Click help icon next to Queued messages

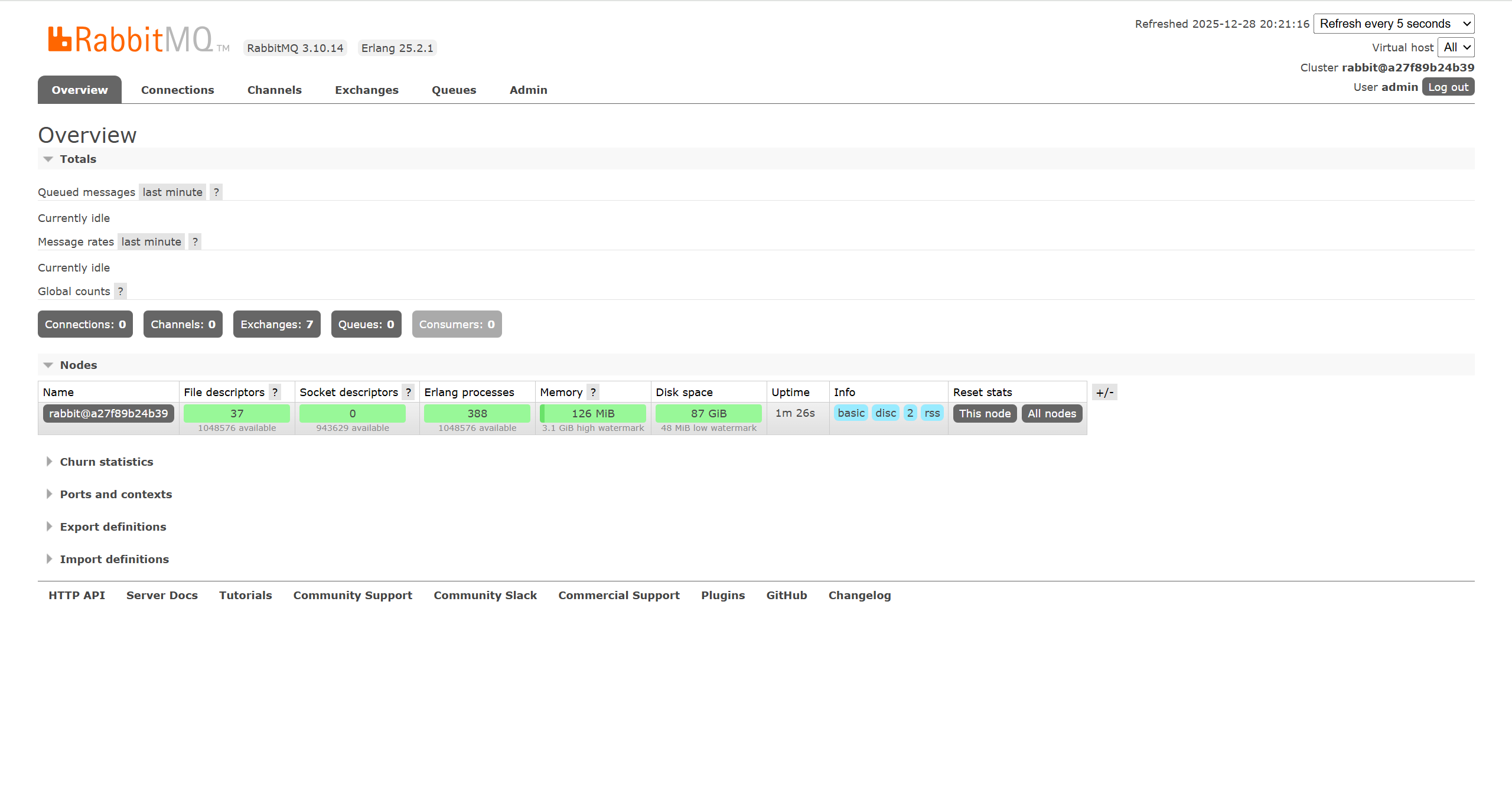216,192
